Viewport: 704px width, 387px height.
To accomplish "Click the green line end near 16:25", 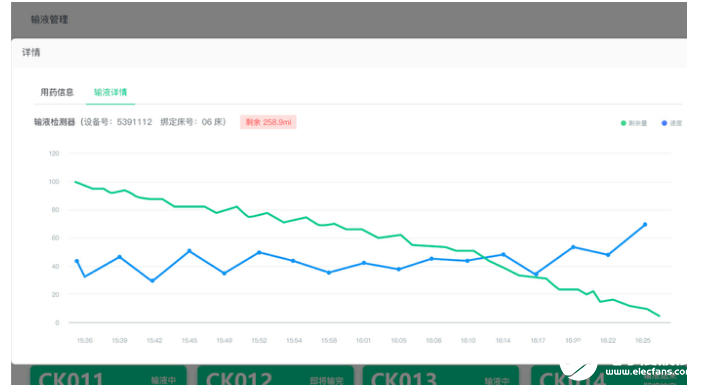I will click(659, 316).
